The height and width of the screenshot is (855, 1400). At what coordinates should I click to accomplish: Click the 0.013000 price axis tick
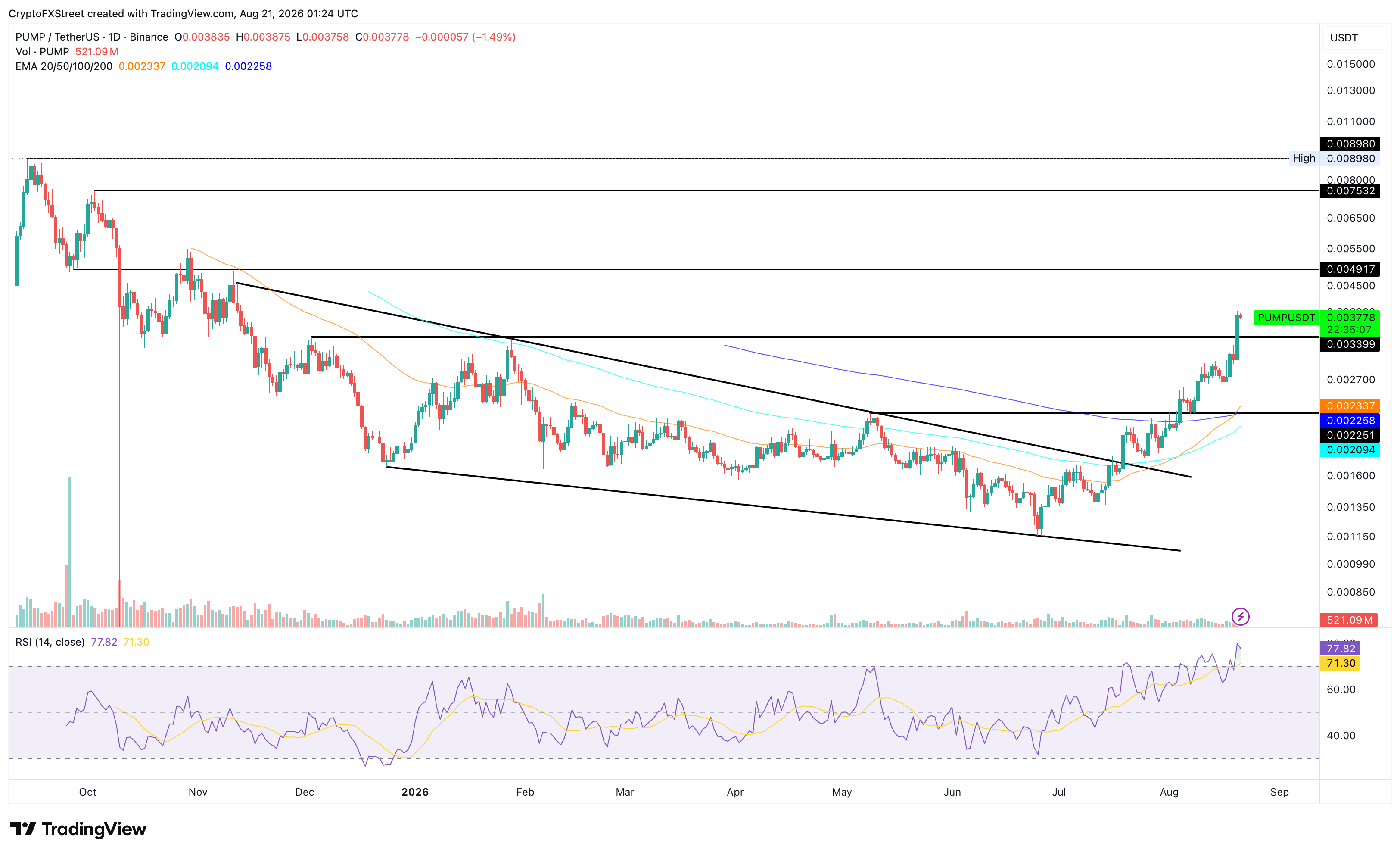pyautogui.click(x=1350, y=90)
